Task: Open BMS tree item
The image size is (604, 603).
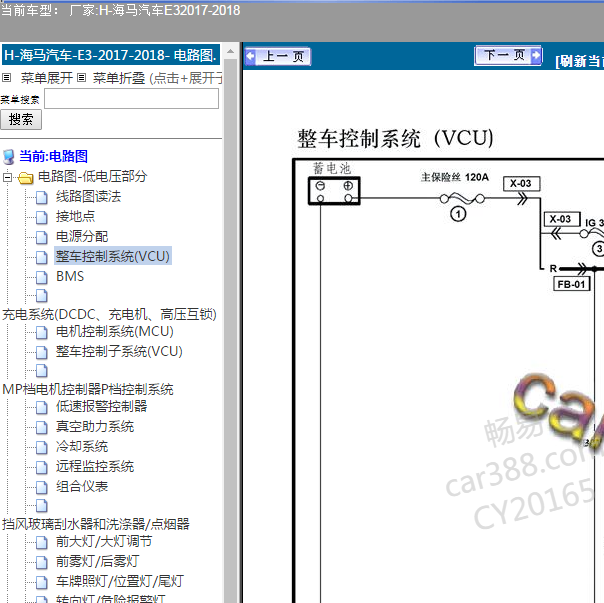Action: pos(70,276)
